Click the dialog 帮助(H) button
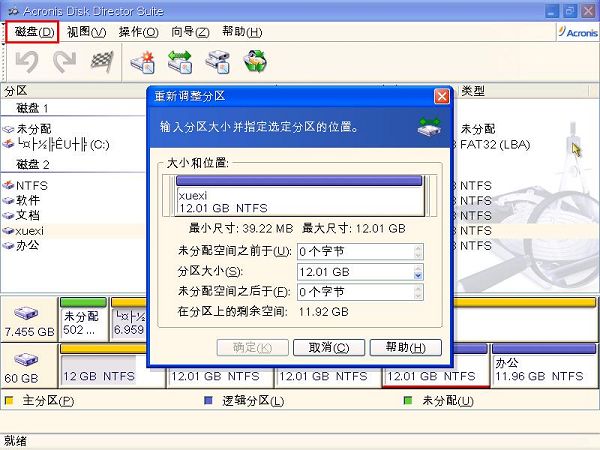This screenshot has width=600, height=450. 406,348
